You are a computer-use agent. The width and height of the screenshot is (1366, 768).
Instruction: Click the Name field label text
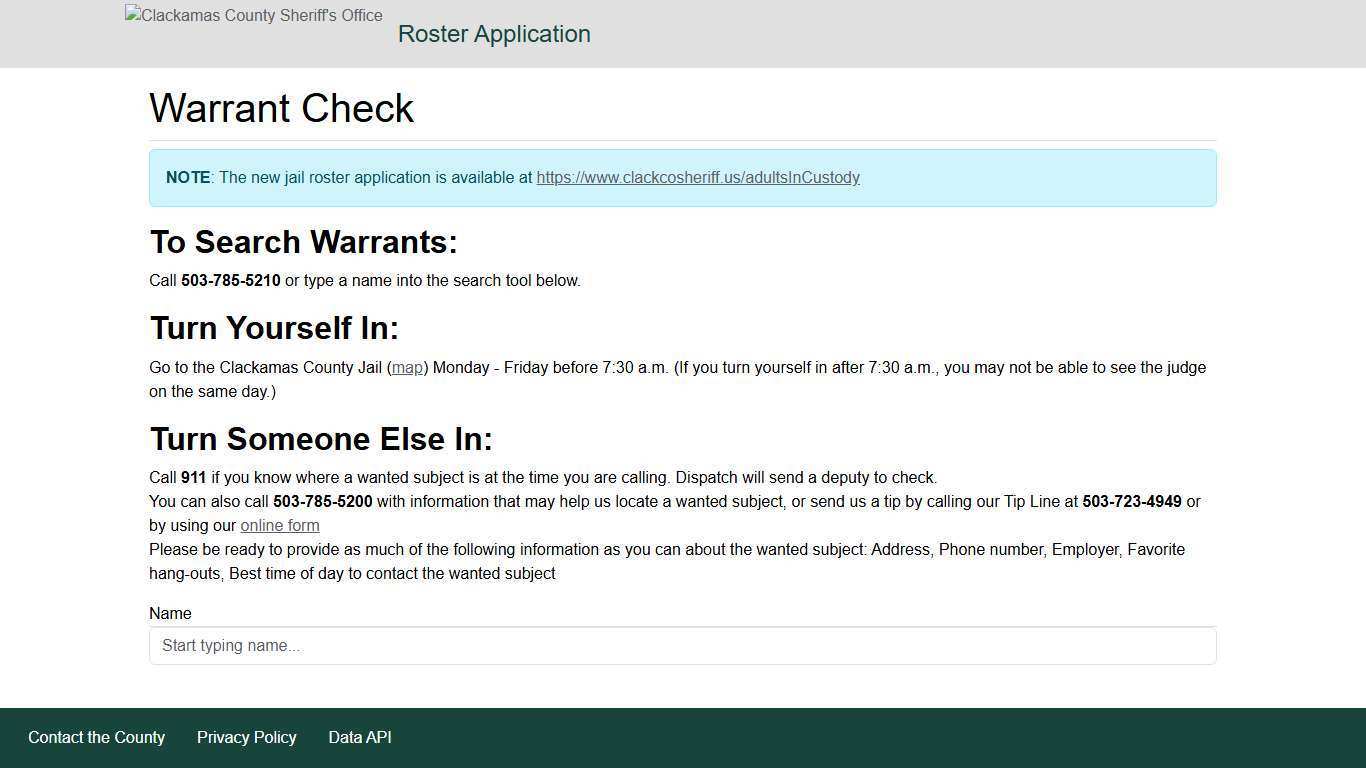click(170, 613)
